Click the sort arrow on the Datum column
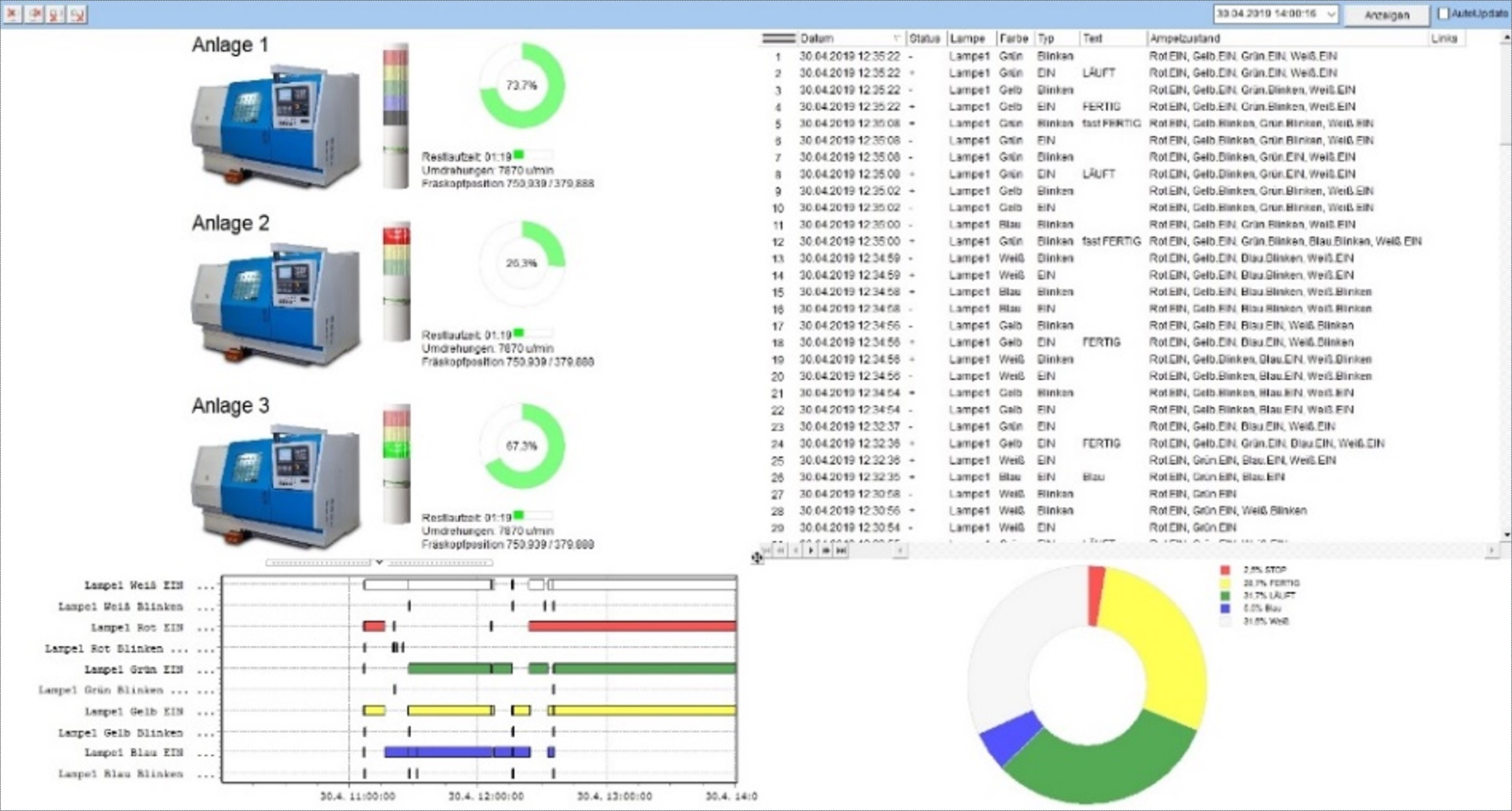This screenshot has height=811, width=1512. tap(897, 38)
